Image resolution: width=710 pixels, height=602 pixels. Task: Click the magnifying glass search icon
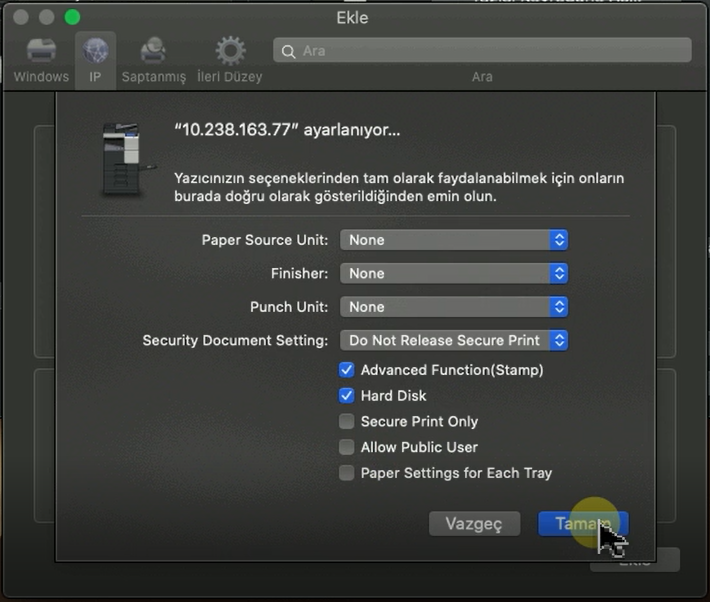(289, 51)
